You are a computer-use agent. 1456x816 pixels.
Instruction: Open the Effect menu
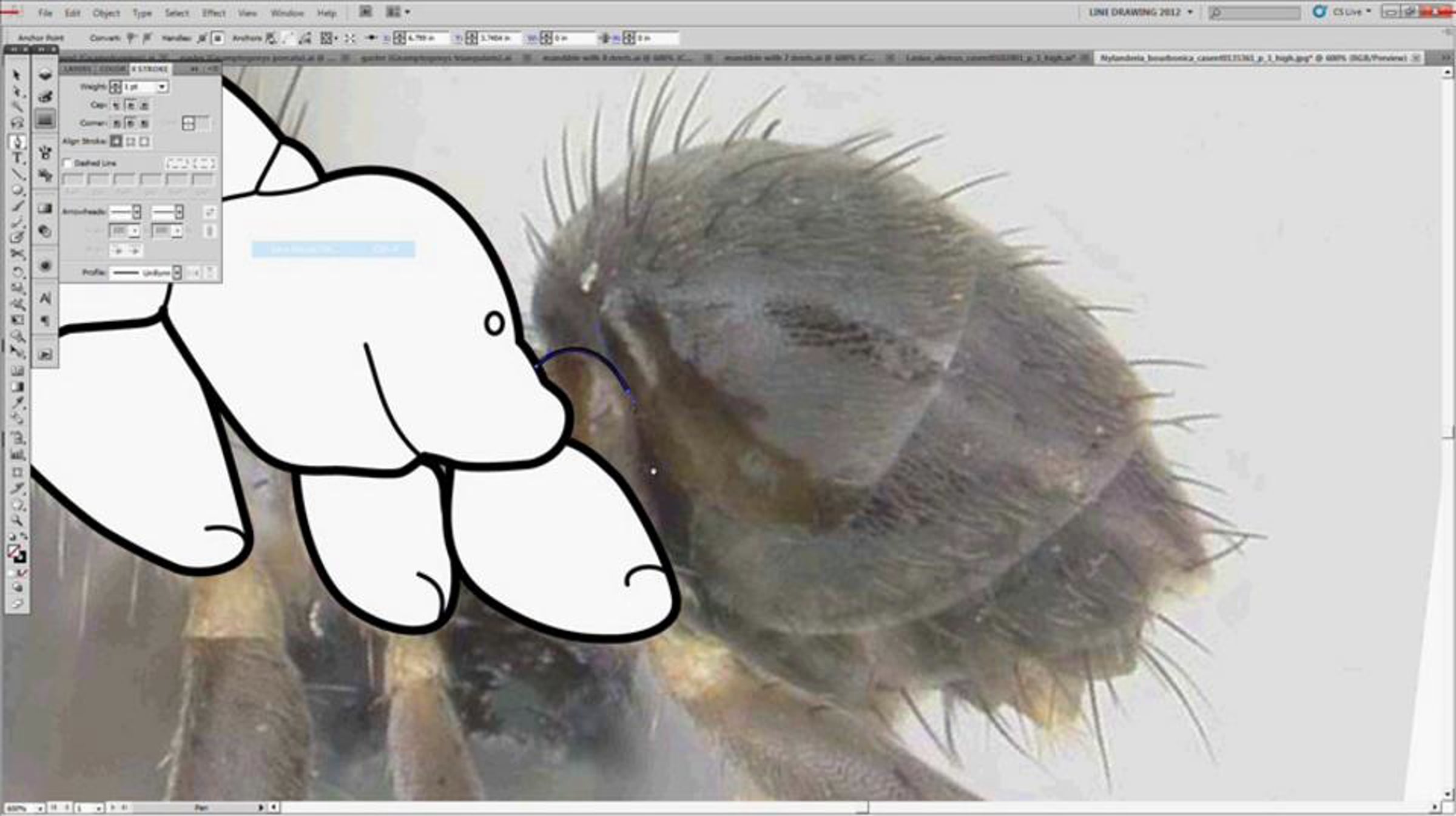[x=214, y=13]
